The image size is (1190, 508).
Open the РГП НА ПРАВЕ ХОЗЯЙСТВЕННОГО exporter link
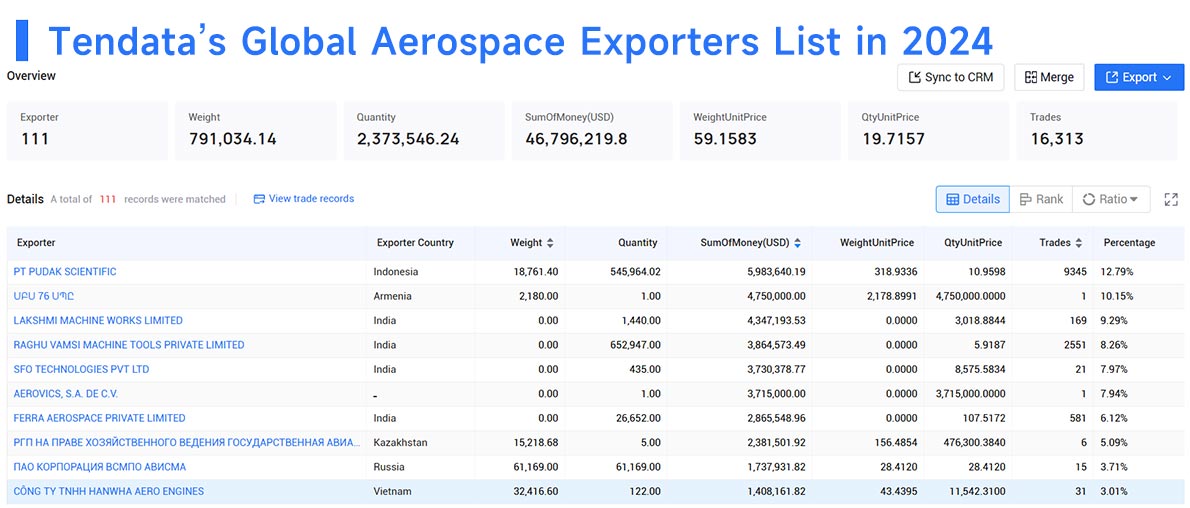point(187,442)
